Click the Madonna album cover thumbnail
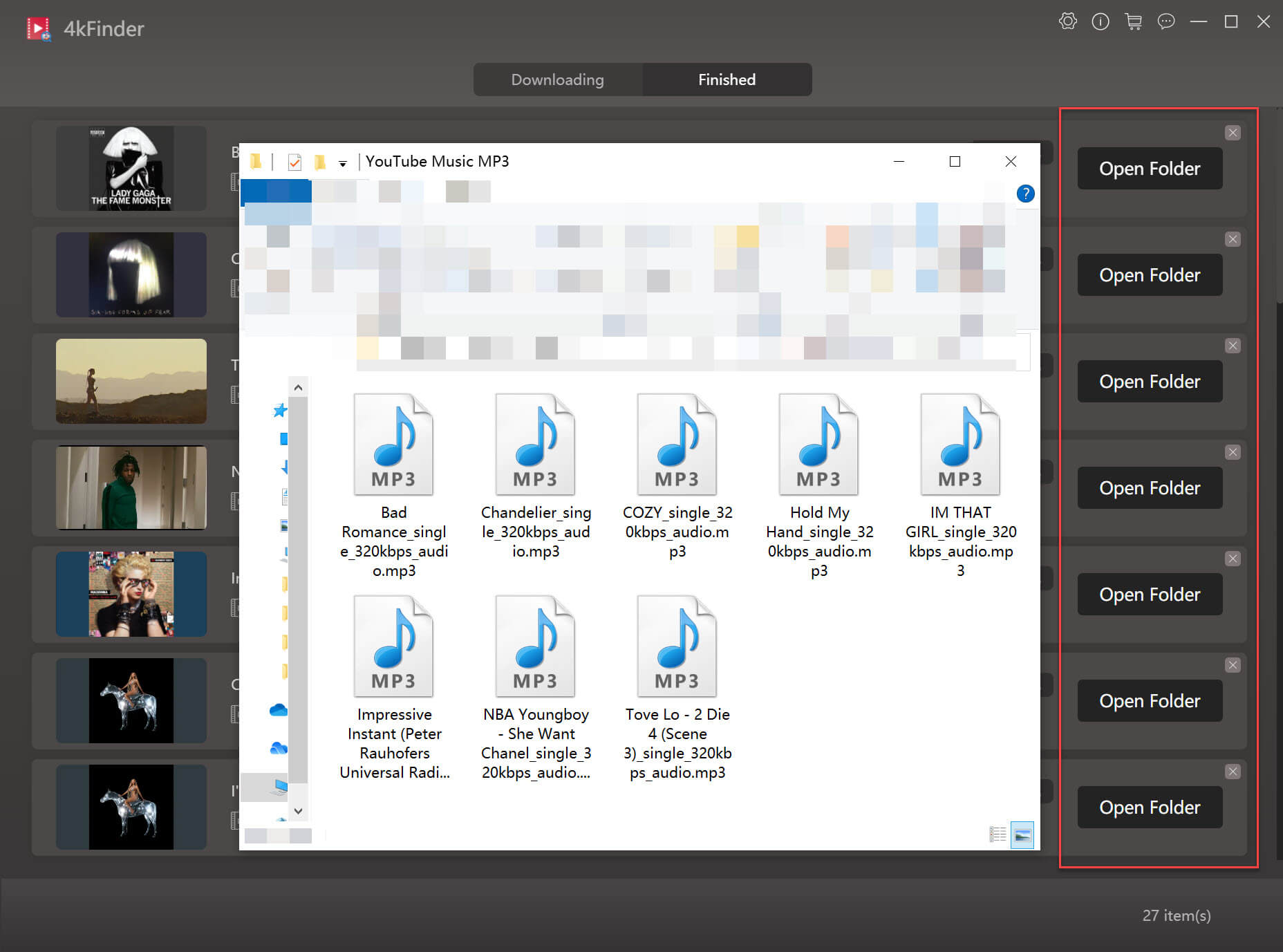This screenshot has height=952, width=1283. (x=131, y=594)
